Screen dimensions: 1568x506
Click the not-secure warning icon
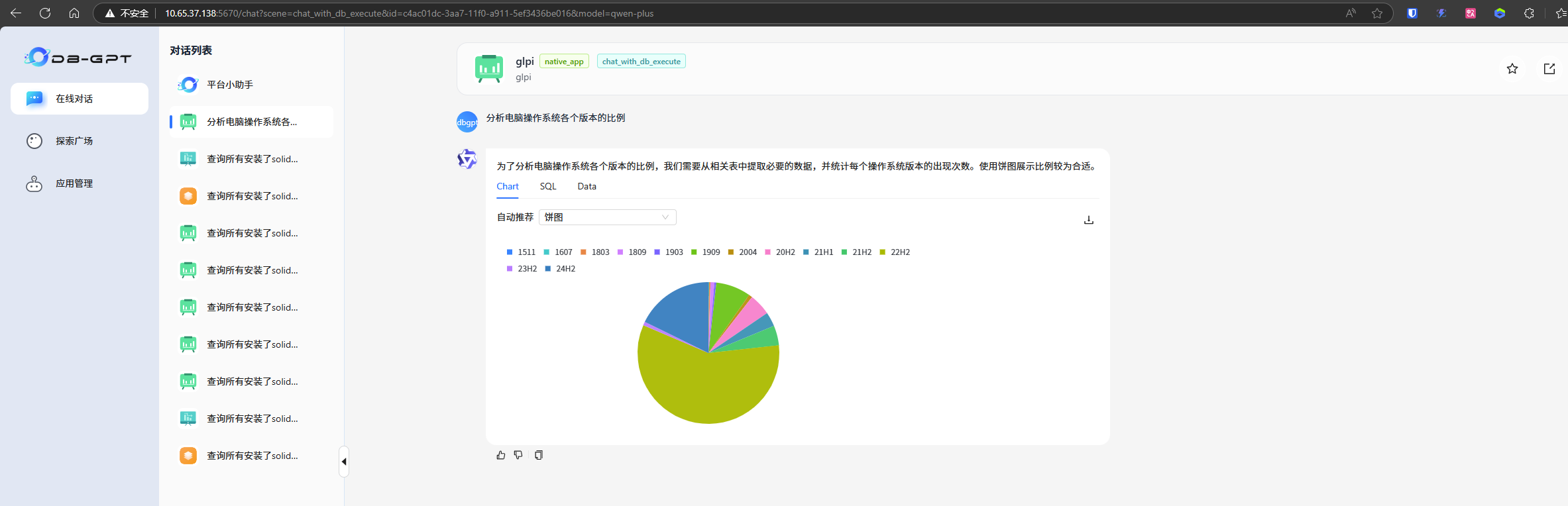click(110, 13)
